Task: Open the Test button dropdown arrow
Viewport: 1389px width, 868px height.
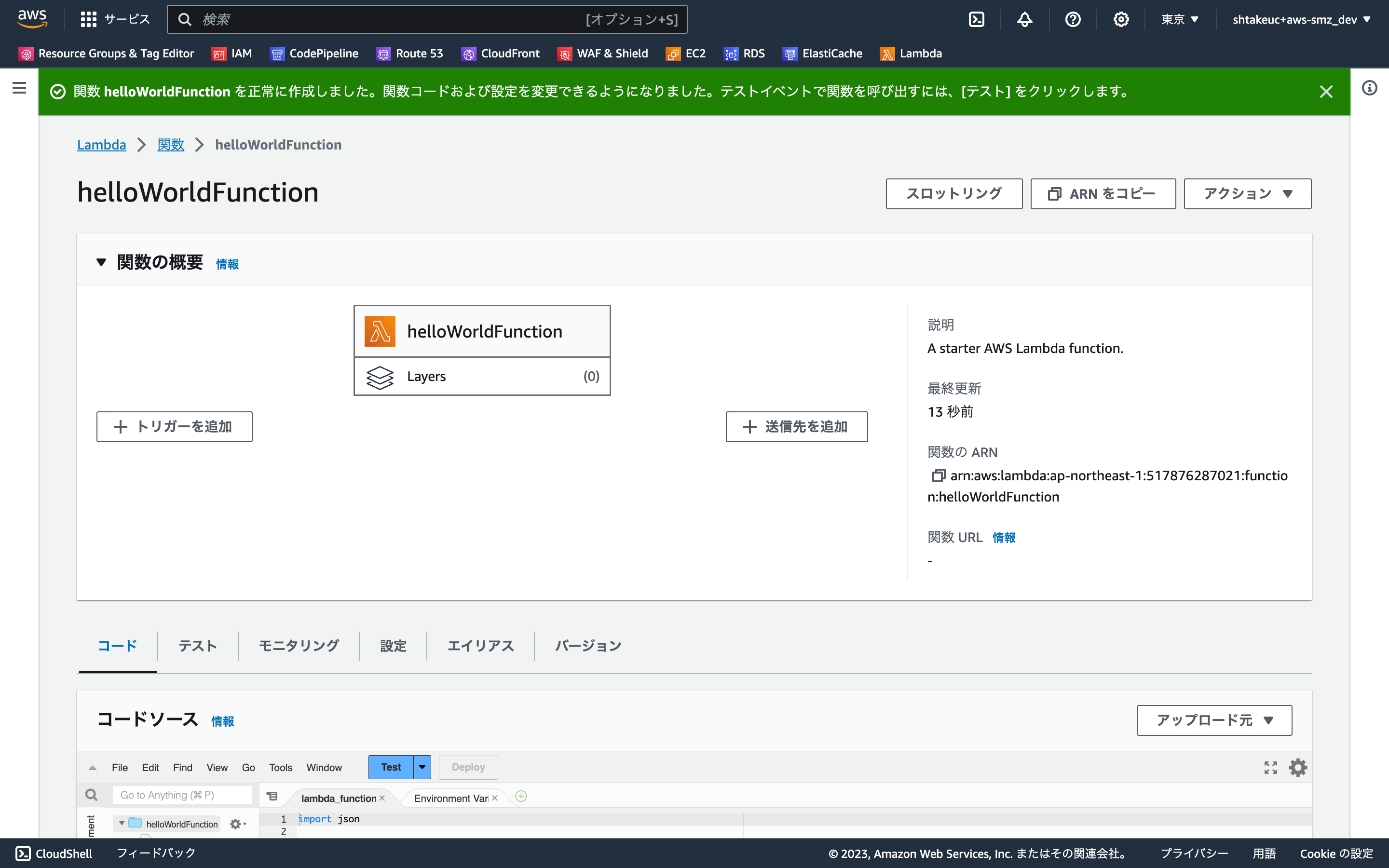Action: pos(422,767)
